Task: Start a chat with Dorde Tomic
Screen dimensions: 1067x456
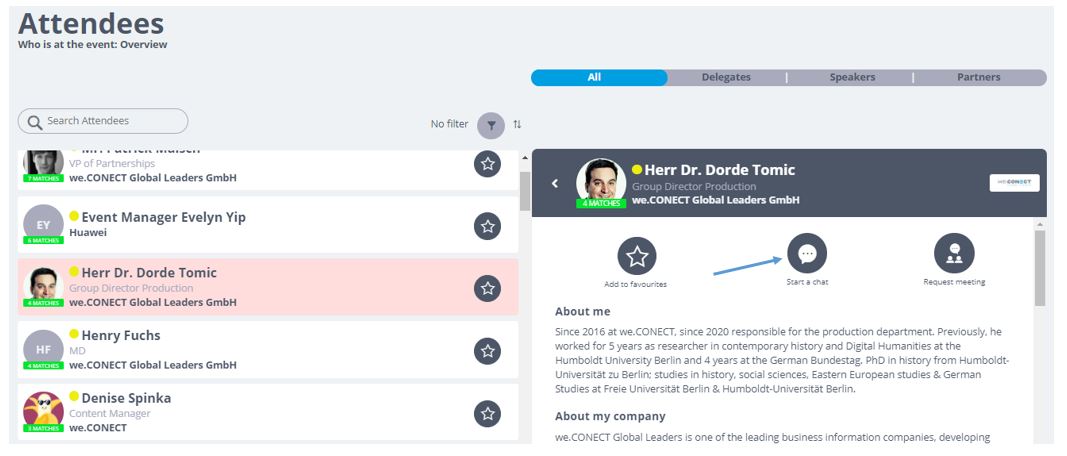Action: (807, 253)
